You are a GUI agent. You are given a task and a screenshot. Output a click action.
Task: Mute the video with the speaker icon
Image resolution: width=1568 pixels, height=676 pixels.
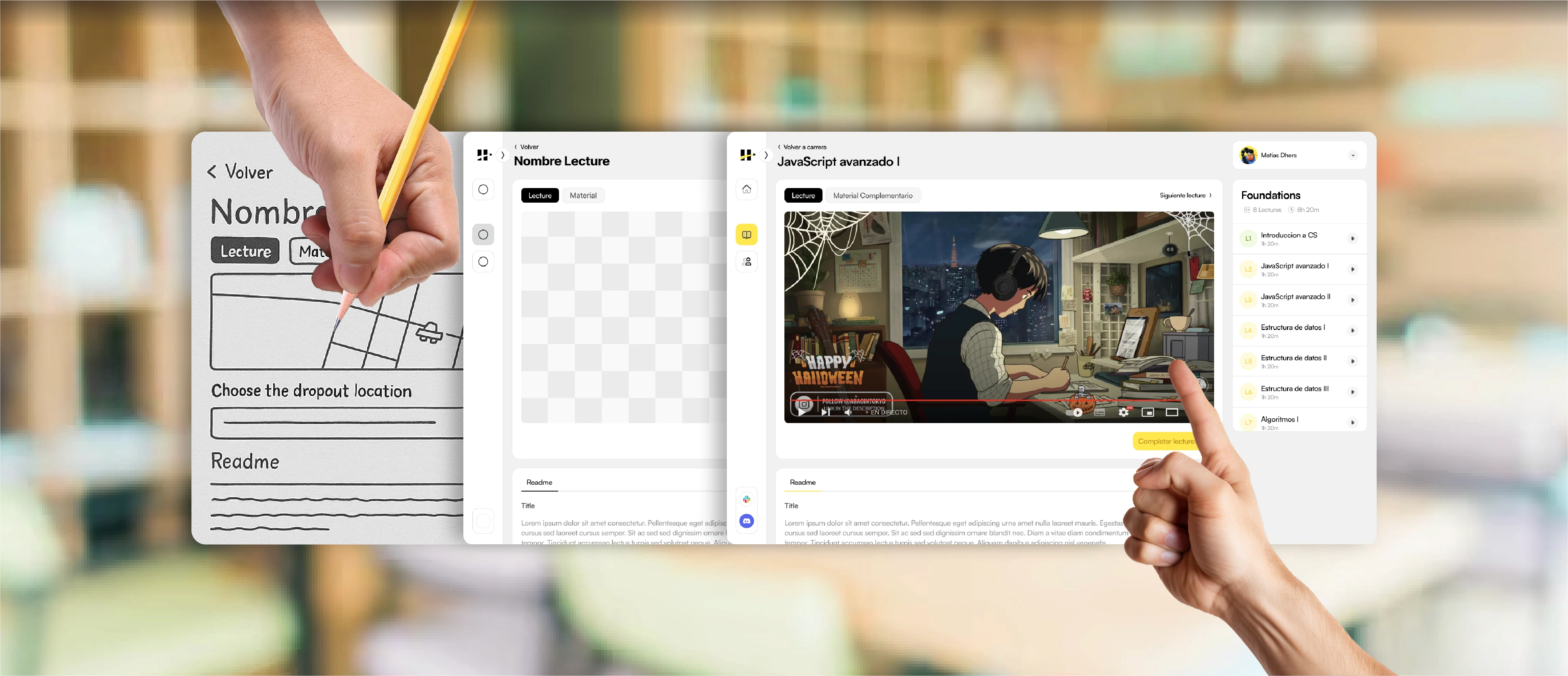point(848,412)
